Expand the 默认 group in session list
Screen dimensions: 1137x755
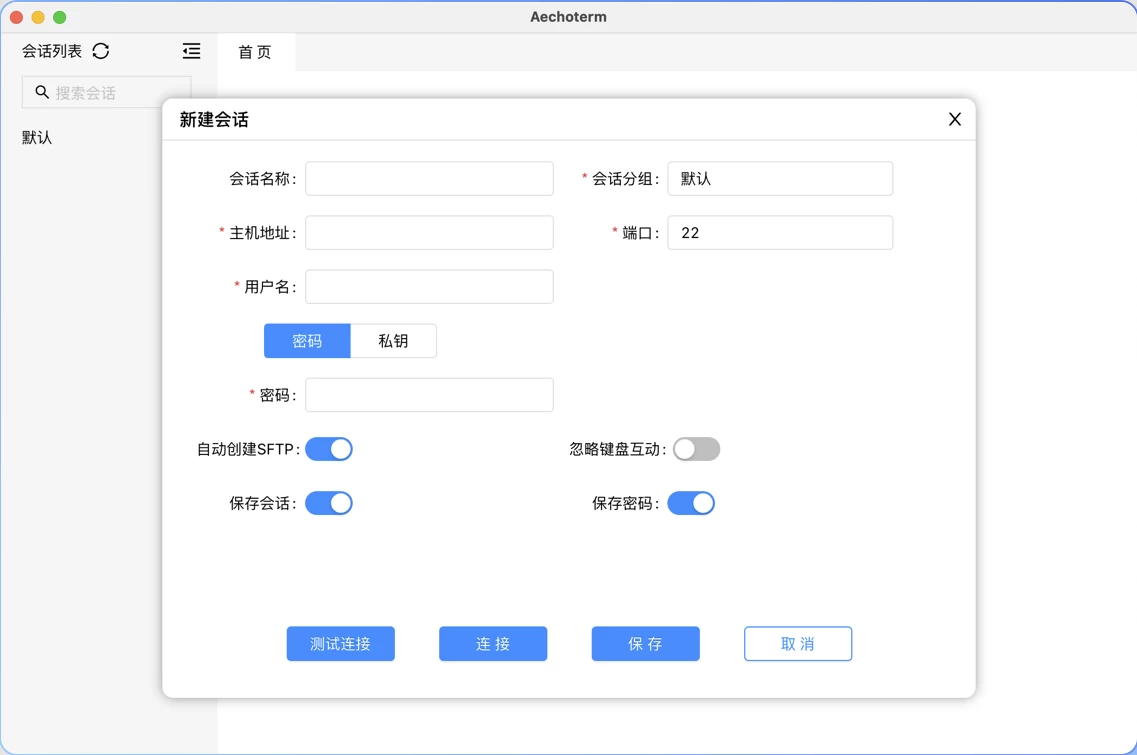[37, 138]
